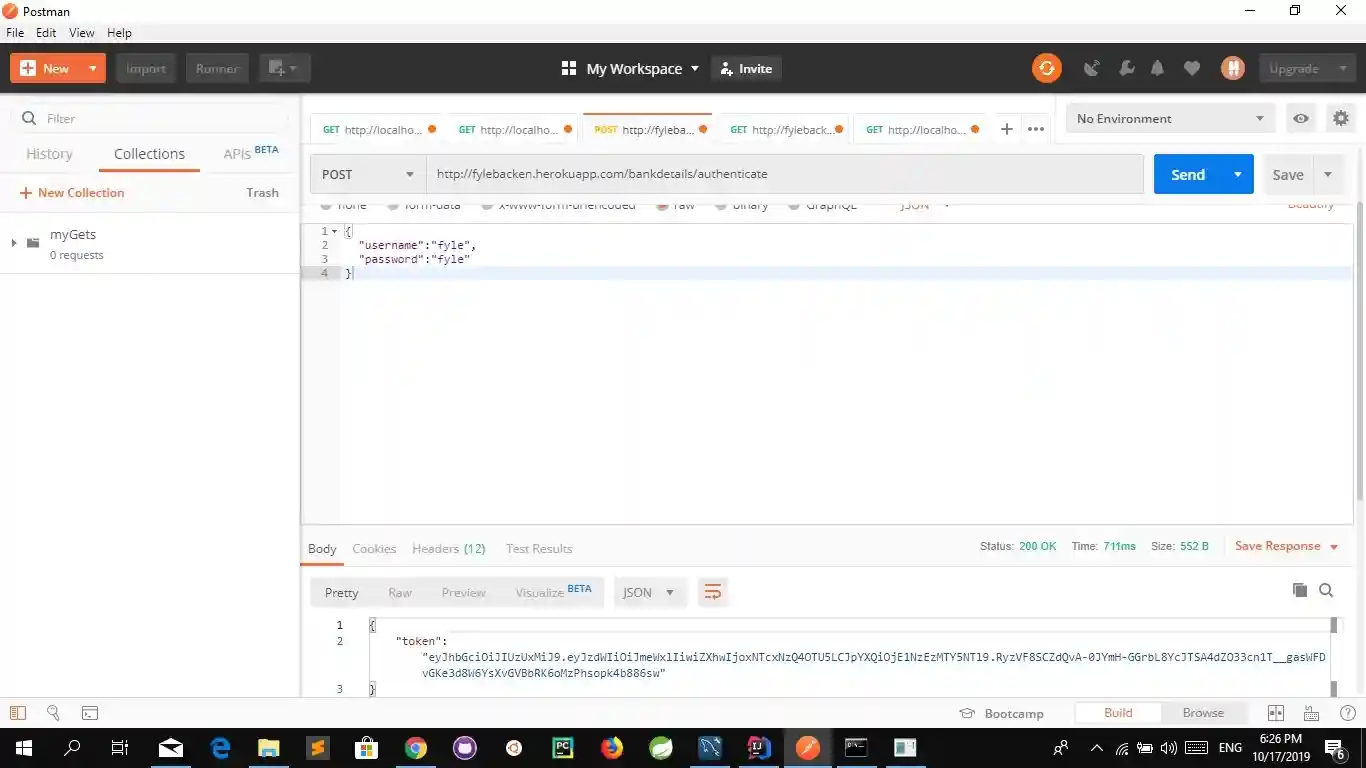Open Chrome from the taskbar

click(416, 747)
